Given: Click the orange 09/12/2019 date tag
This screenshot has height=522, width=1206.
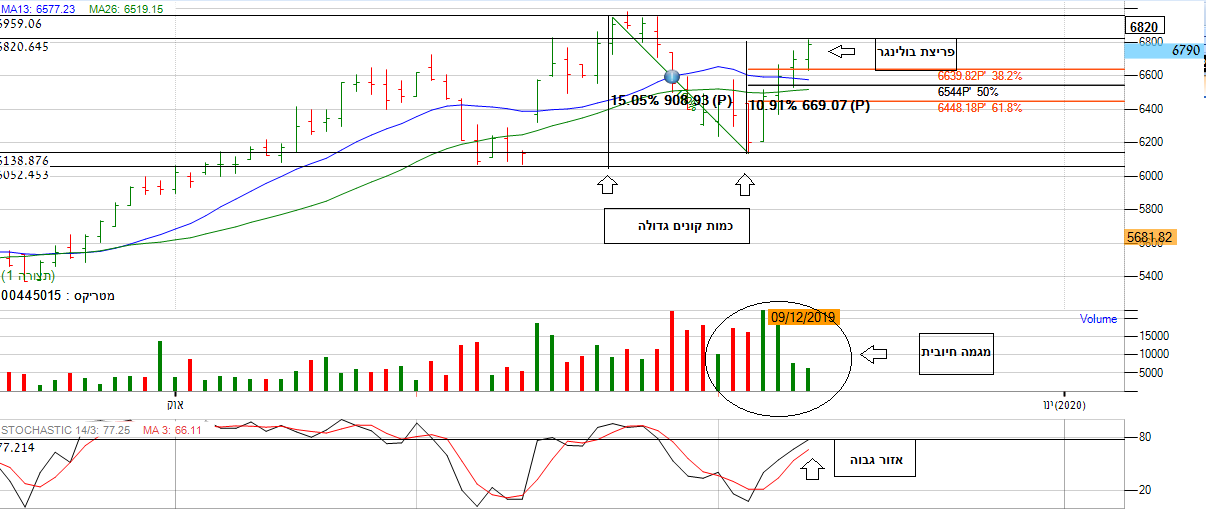Looking at the screenshot, I should tap(804, 317).
